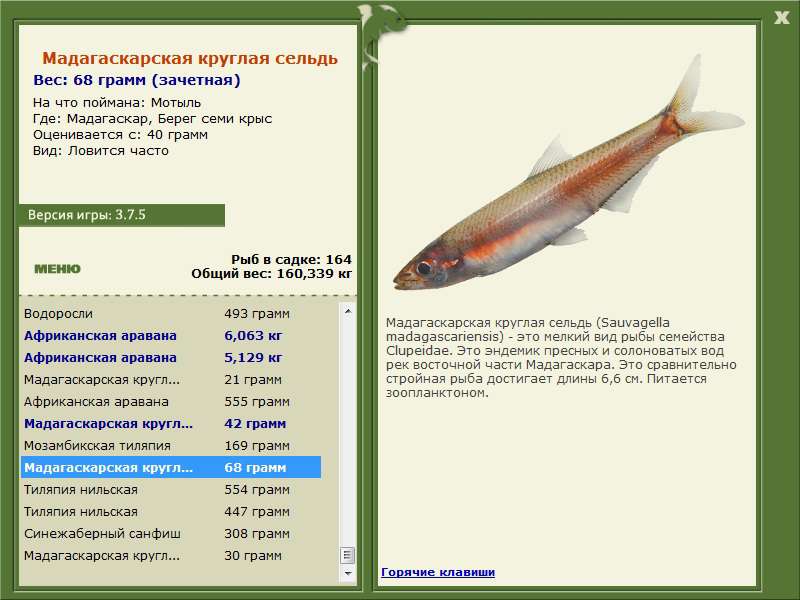The width and height of the screenshot is (800, 600).
Task: Select Мадагаскарская кругл... 30 грамм row
Action: [171, 555]
